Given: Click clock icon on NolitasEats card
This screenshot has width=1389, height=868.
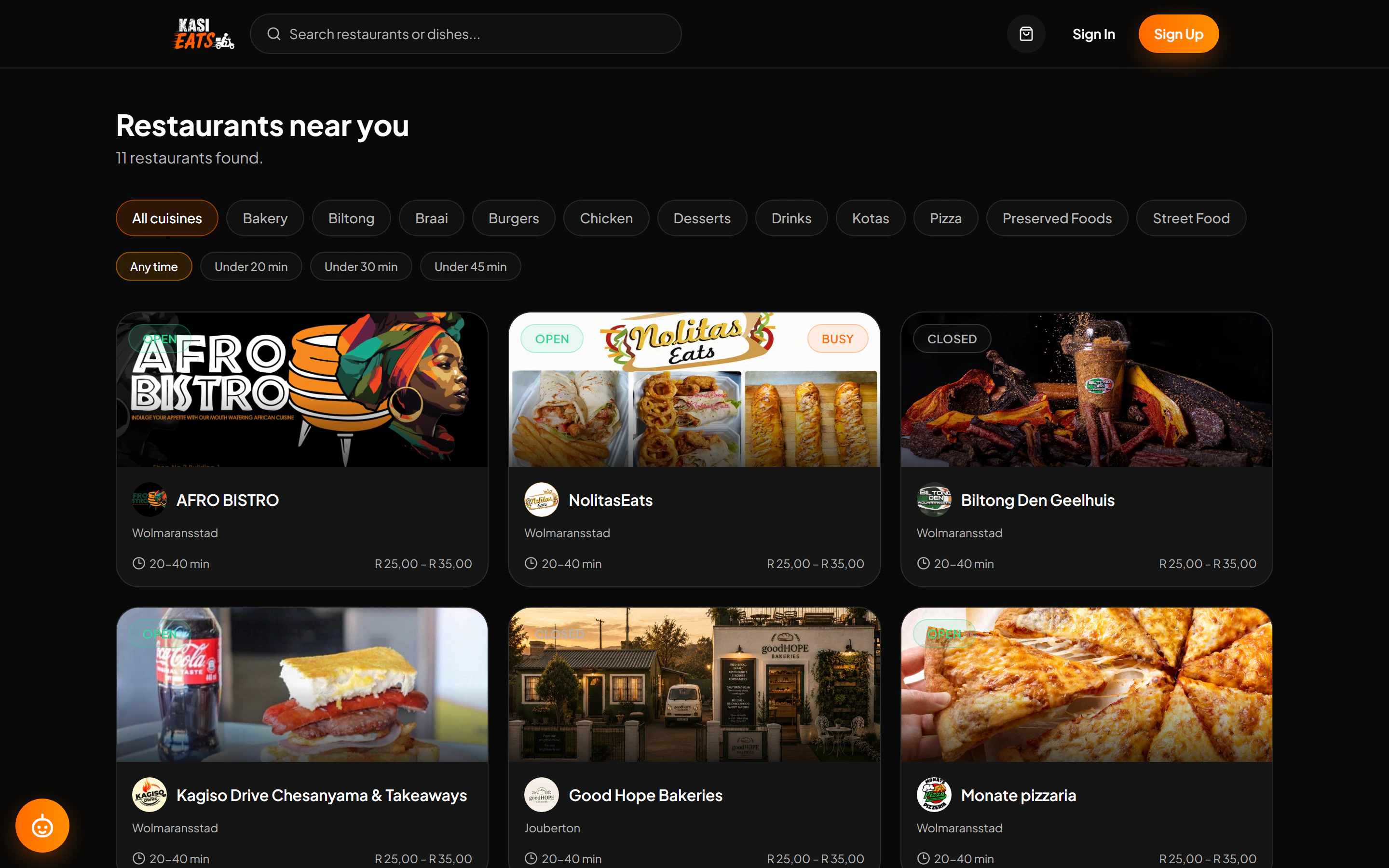Looking at the screenshot, I should click(x=531, y=563).
